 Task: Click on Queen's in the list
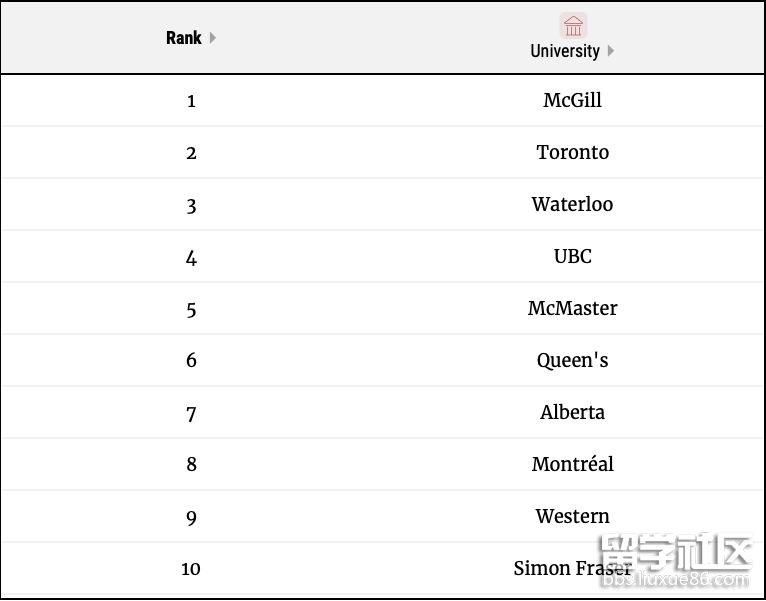[x=573, y=361]
